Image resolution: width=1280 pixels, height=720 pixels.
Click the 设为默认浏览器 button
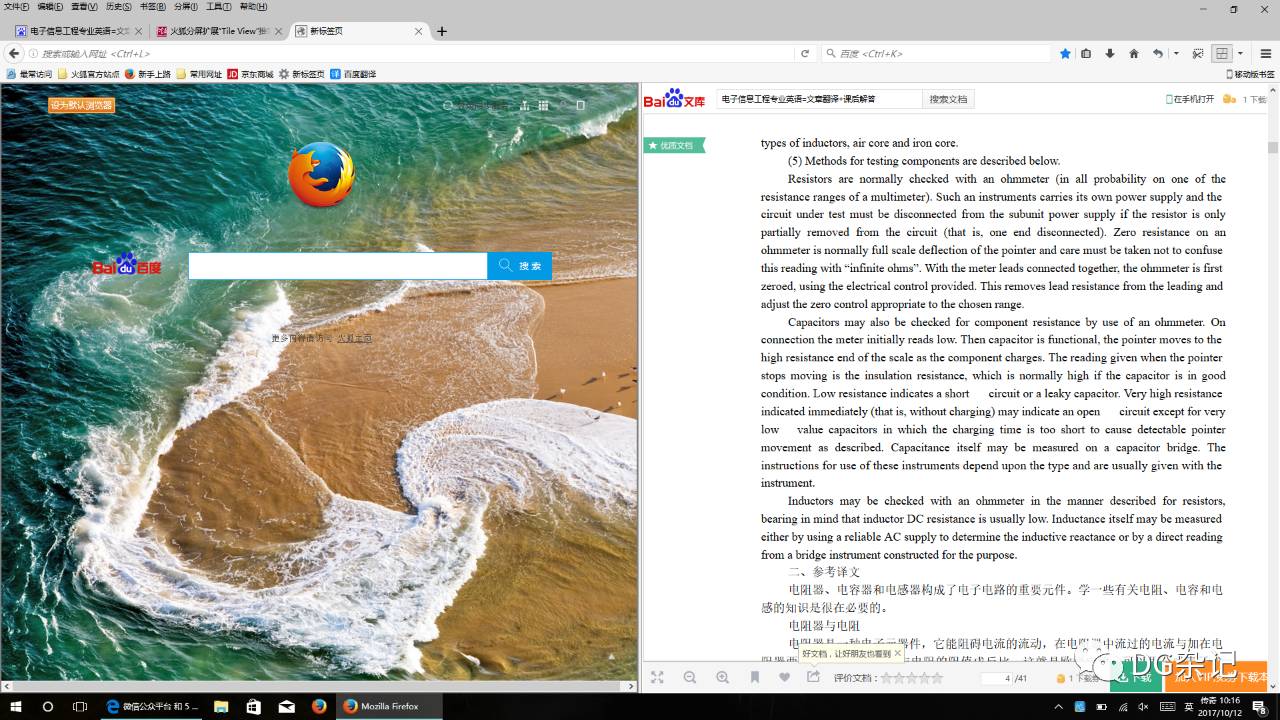pos(81,105)
